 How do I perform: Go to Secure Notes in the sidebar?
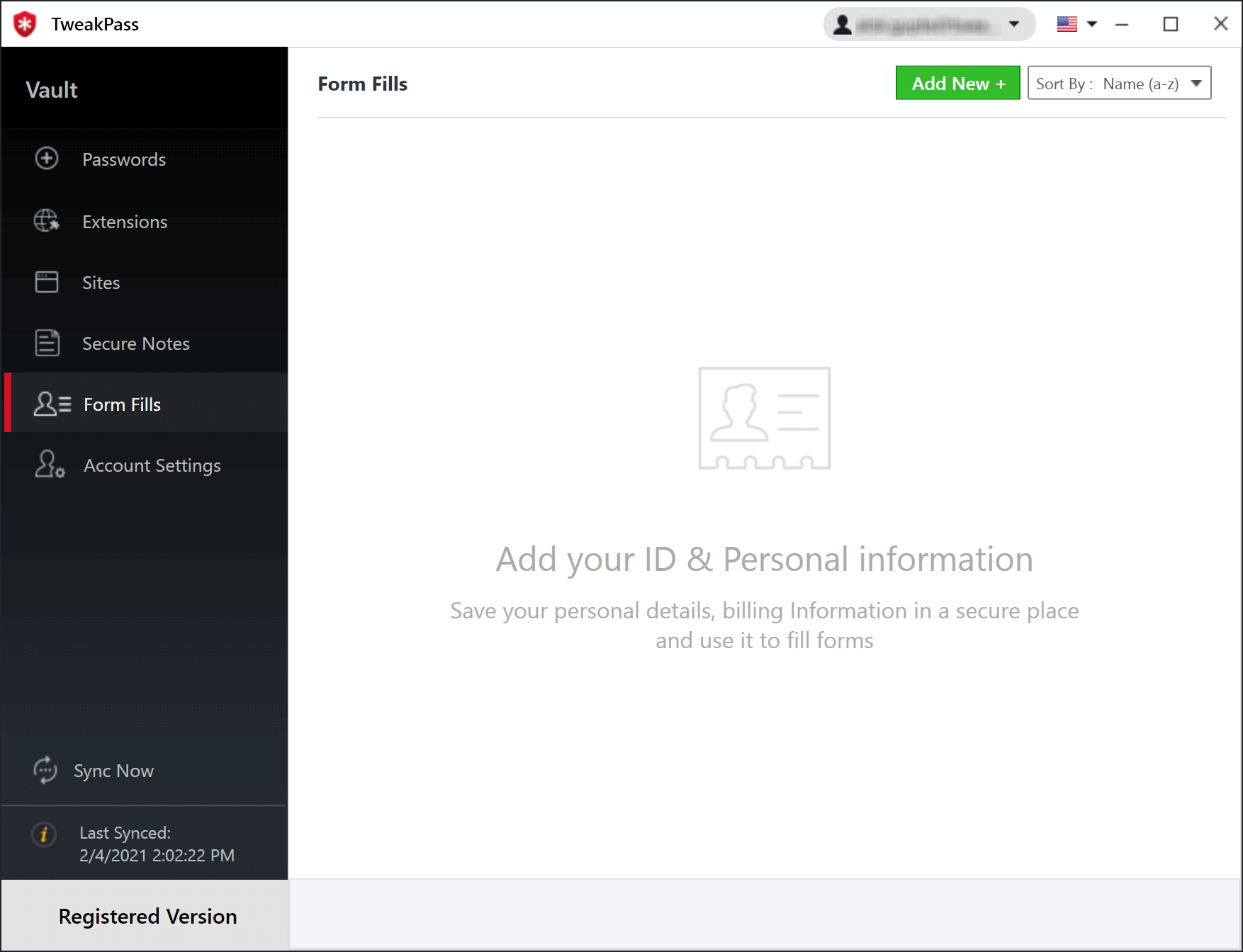[136, 344]
